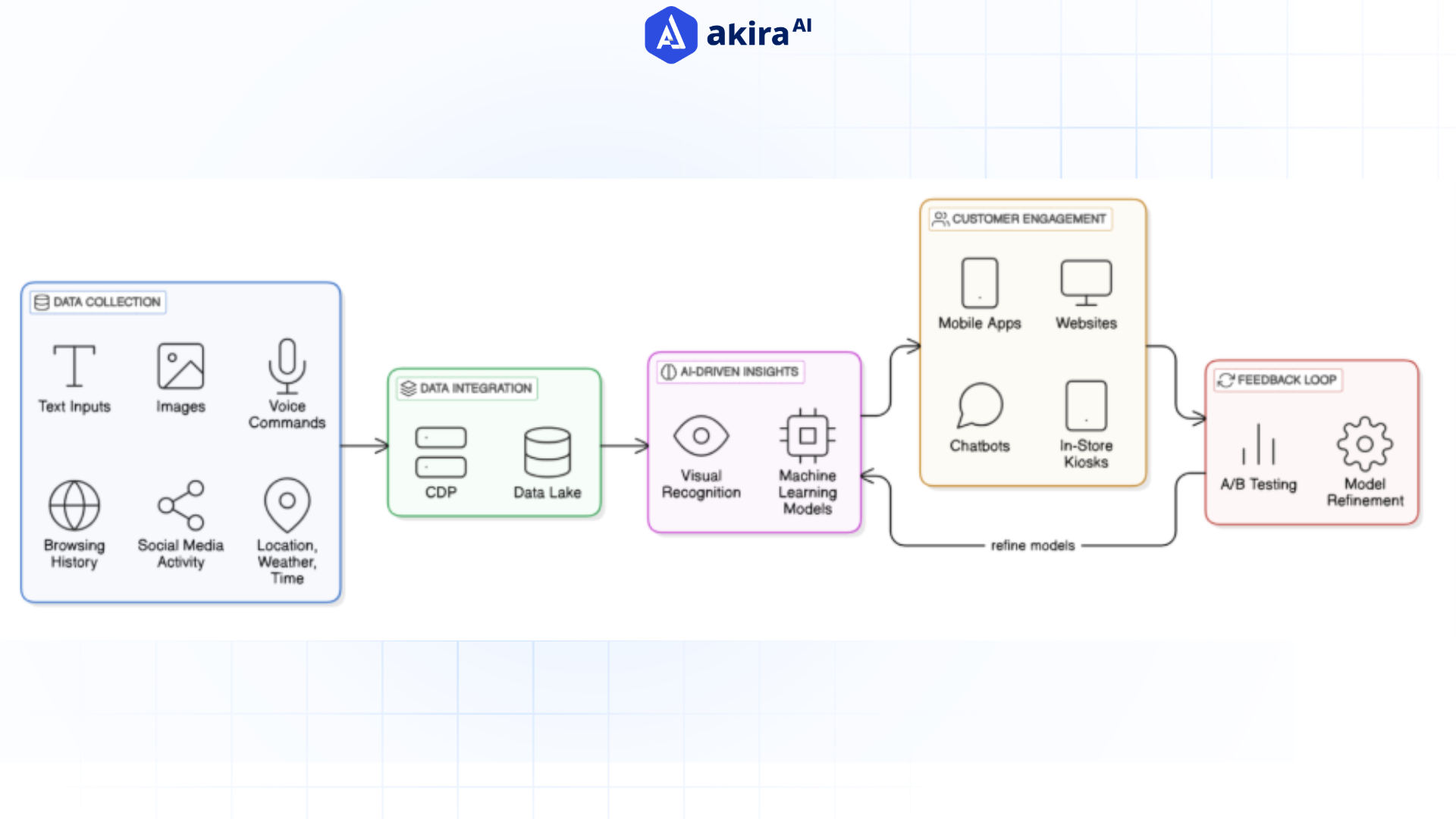Select the Social Media Activity share icon
The width and height of the screenshot is (1456, 819).
pyautogui.click(x=180, y=505)
